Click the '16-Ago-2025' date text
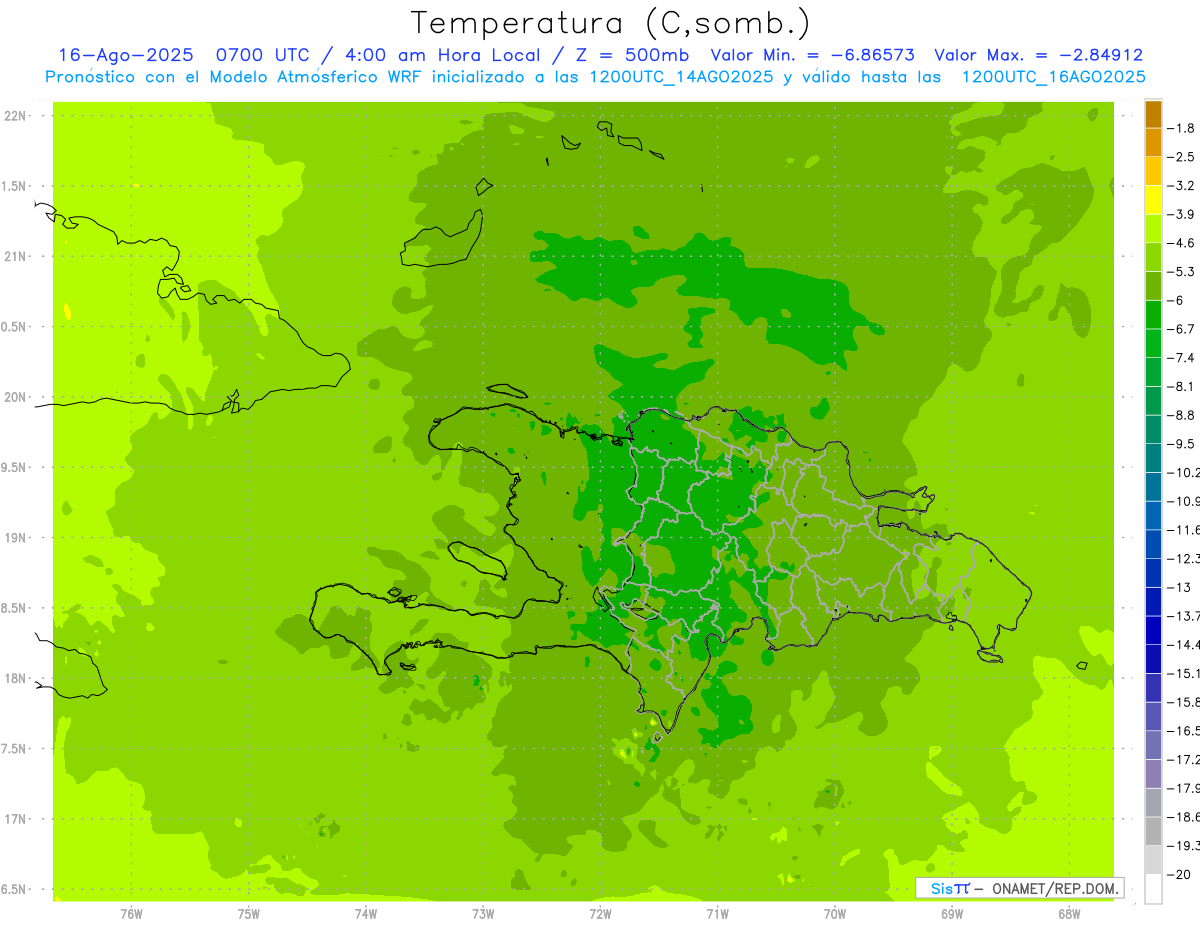Image resolution: width=1200 pixels, height=927 pixels. click(126, 55)
